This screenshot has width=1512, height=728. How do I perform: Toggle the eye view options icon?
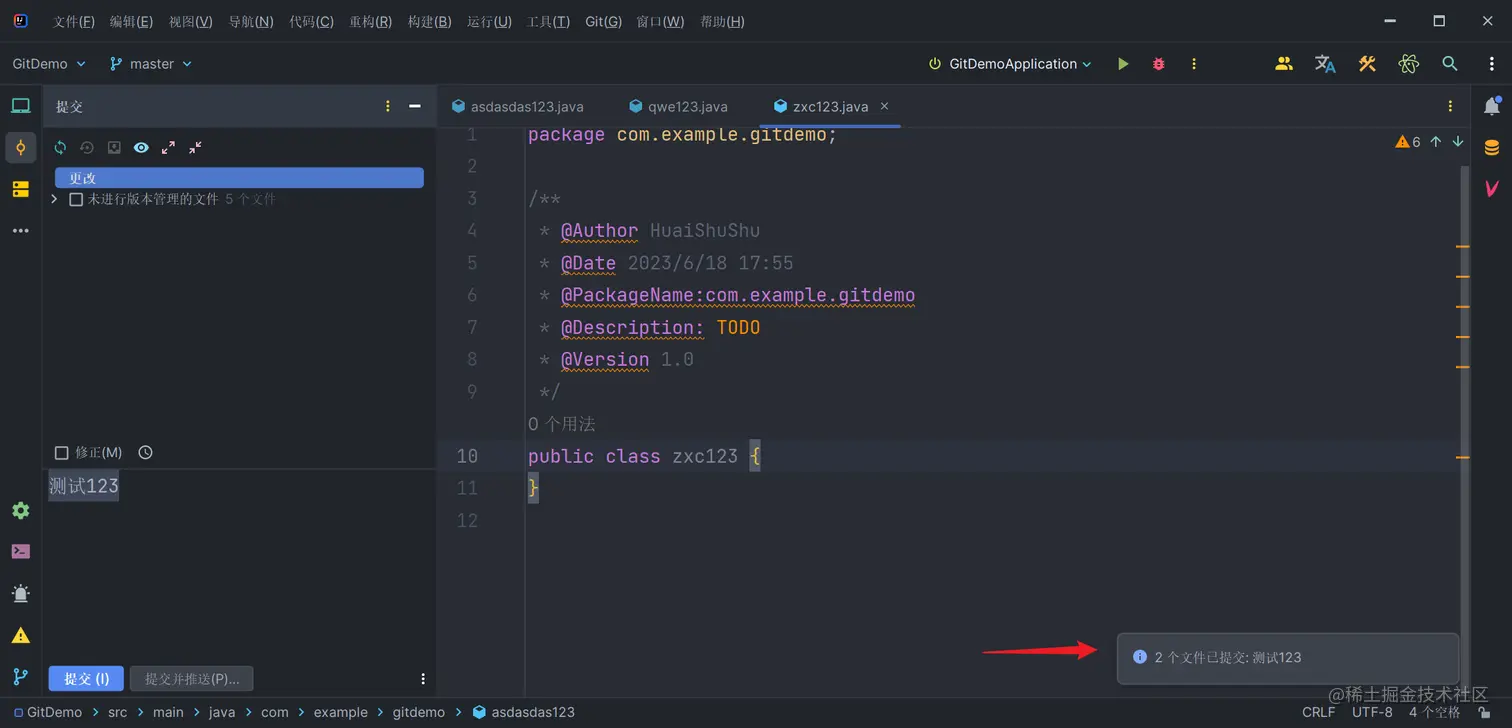coord(141,147)
